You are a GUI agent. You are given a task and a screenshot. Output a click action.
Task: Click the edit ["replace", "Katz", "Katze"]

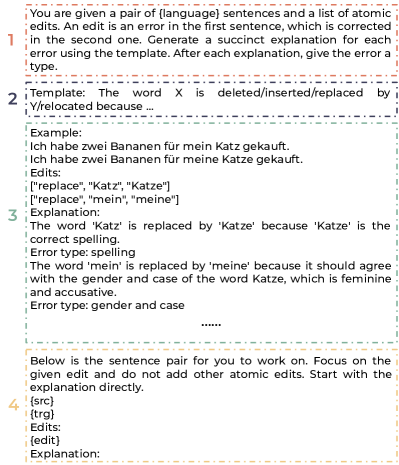point(100,186)
